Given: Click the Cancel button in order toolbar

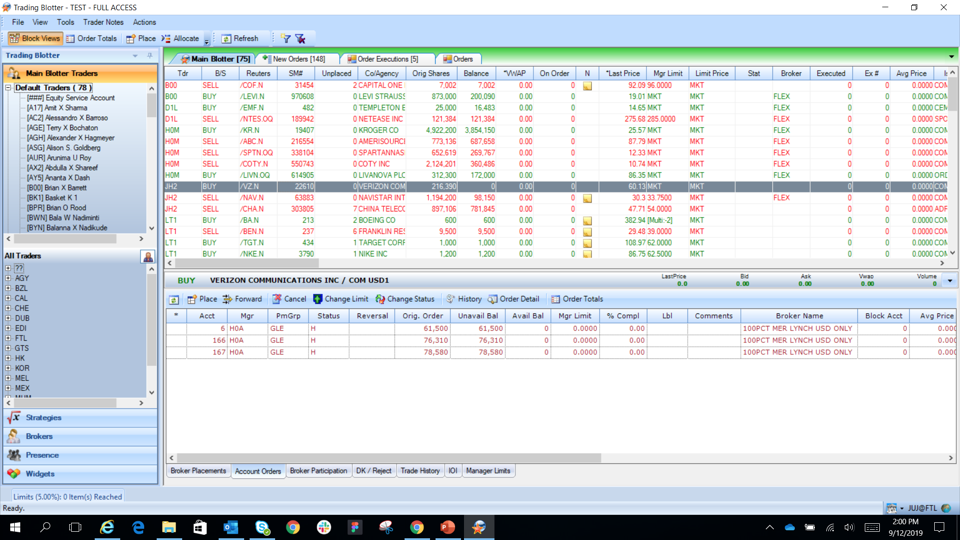Looking at the screenshot, I should [289, 299].
